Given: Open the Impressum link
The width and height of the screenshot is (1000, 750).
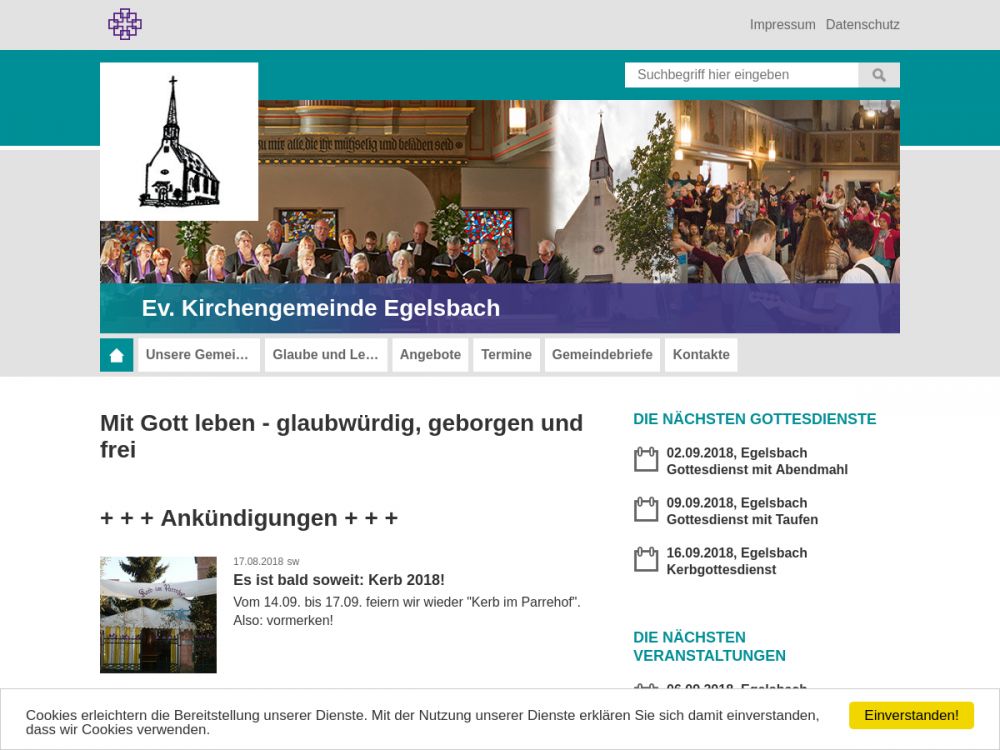Looking at the screenshot, I should point(782,25).
